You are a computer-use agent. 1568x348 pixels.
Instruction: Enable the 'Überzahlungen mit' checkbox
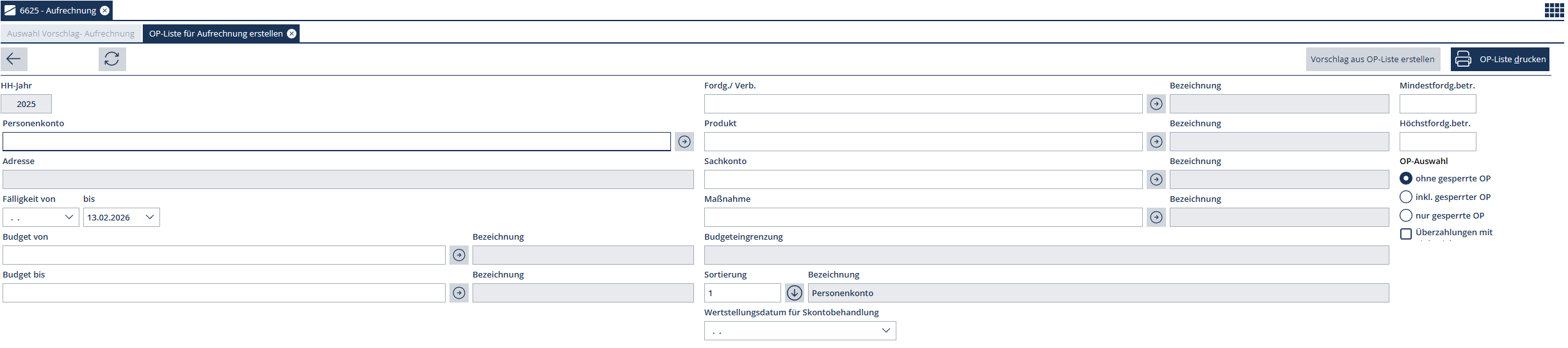tap(1406, 233)
